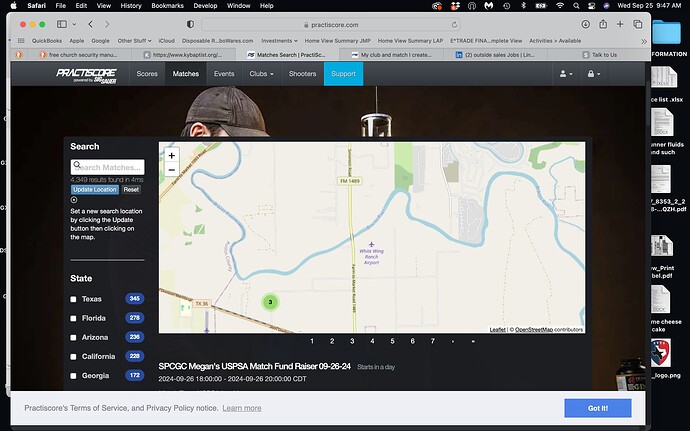The height and width of the screenshot is (431, 690).
Task: Open the Apple menu
Action: coord(13,6)
